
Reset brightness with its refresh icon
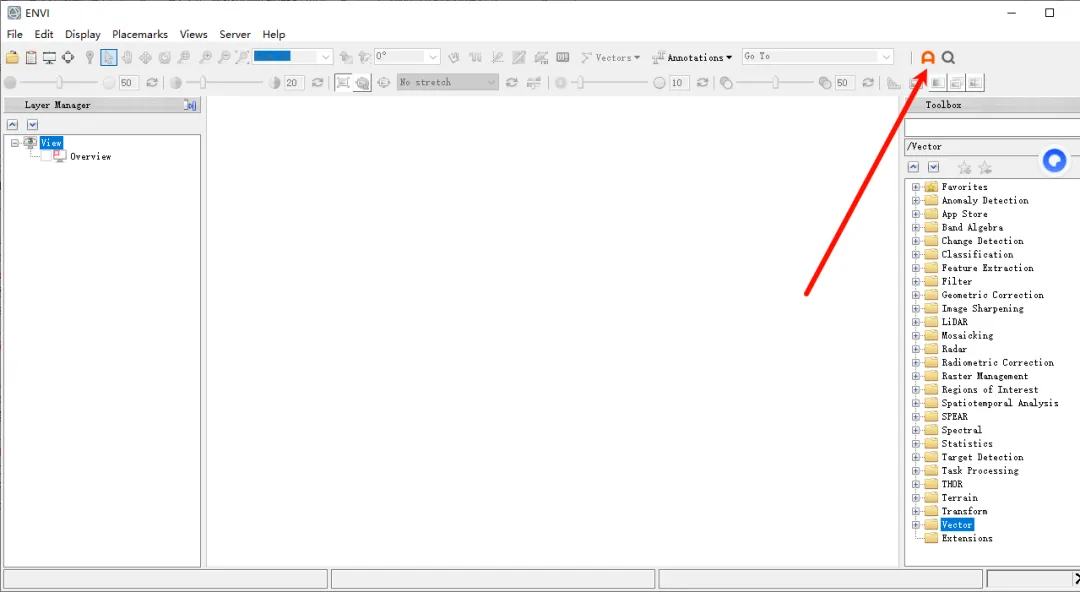(x=152, y=83)
